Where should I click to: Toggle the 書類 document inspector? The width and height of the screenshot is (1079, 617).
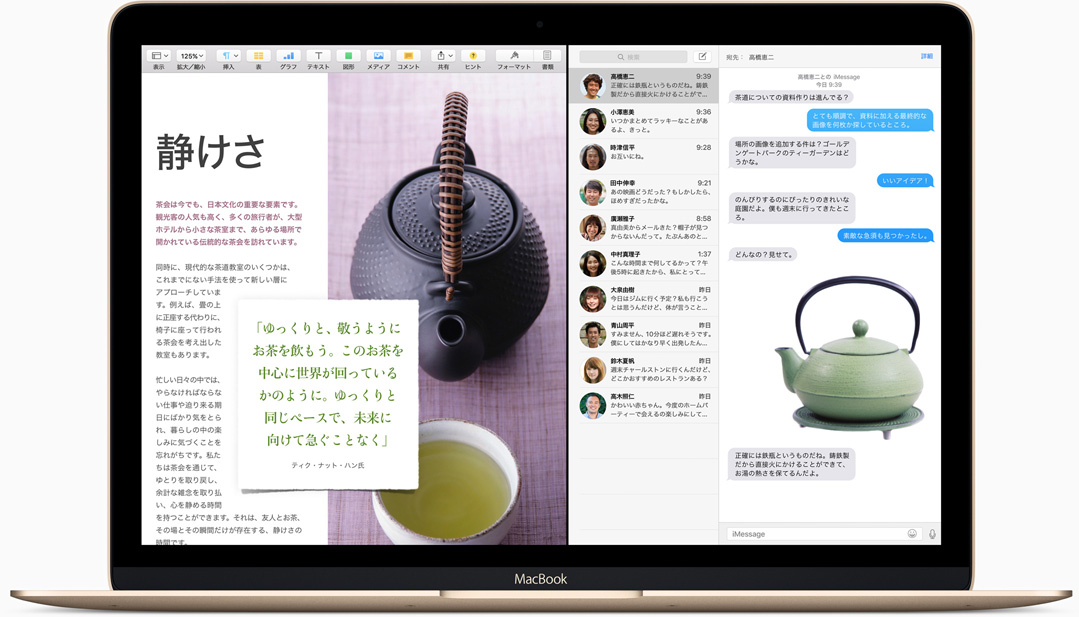pyautogui.click(x=547, y=56)
